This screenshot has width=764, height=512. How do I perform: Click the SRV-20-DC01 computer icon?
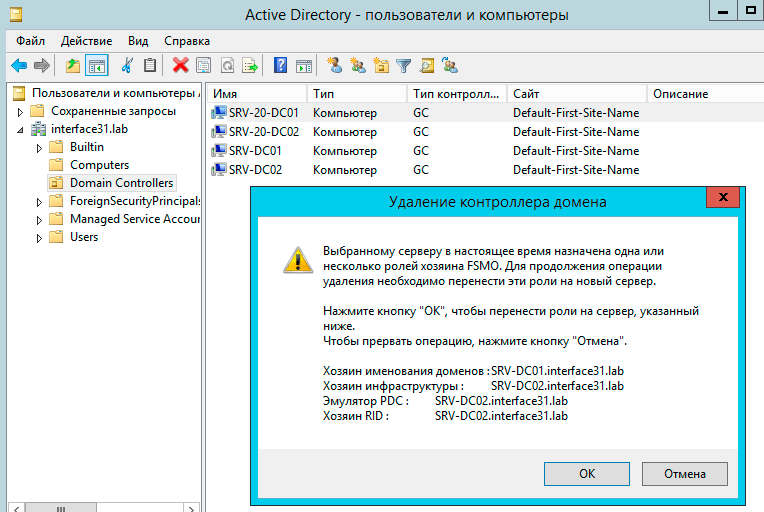pos(218,113)
